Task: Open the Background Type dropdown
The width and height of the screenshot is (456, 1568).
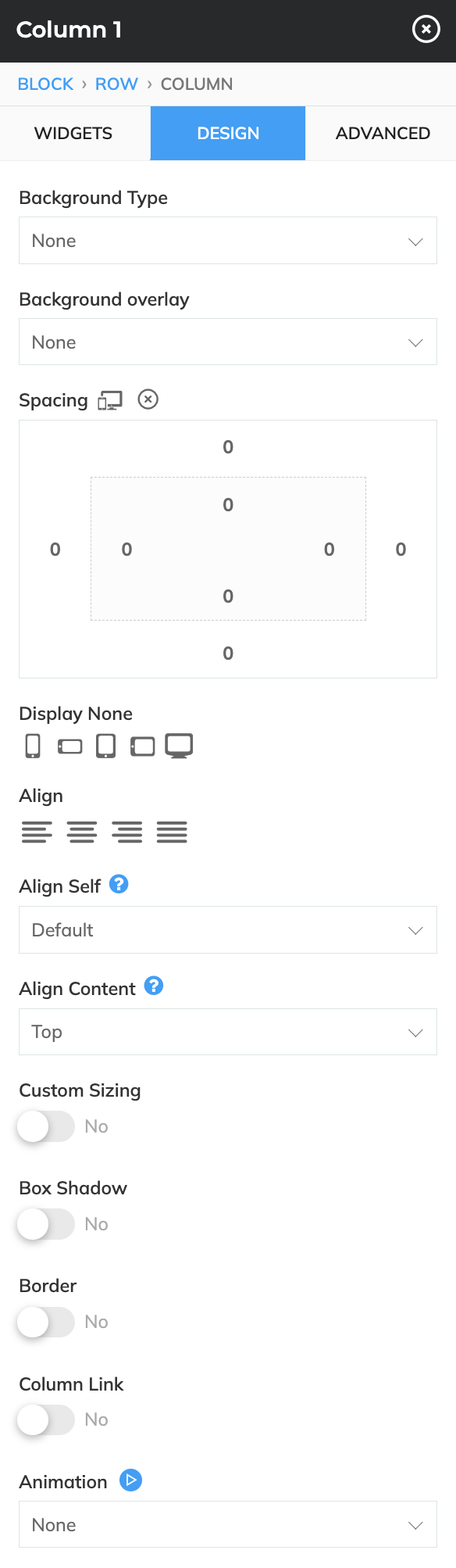Action: click(x=228, y=241)
